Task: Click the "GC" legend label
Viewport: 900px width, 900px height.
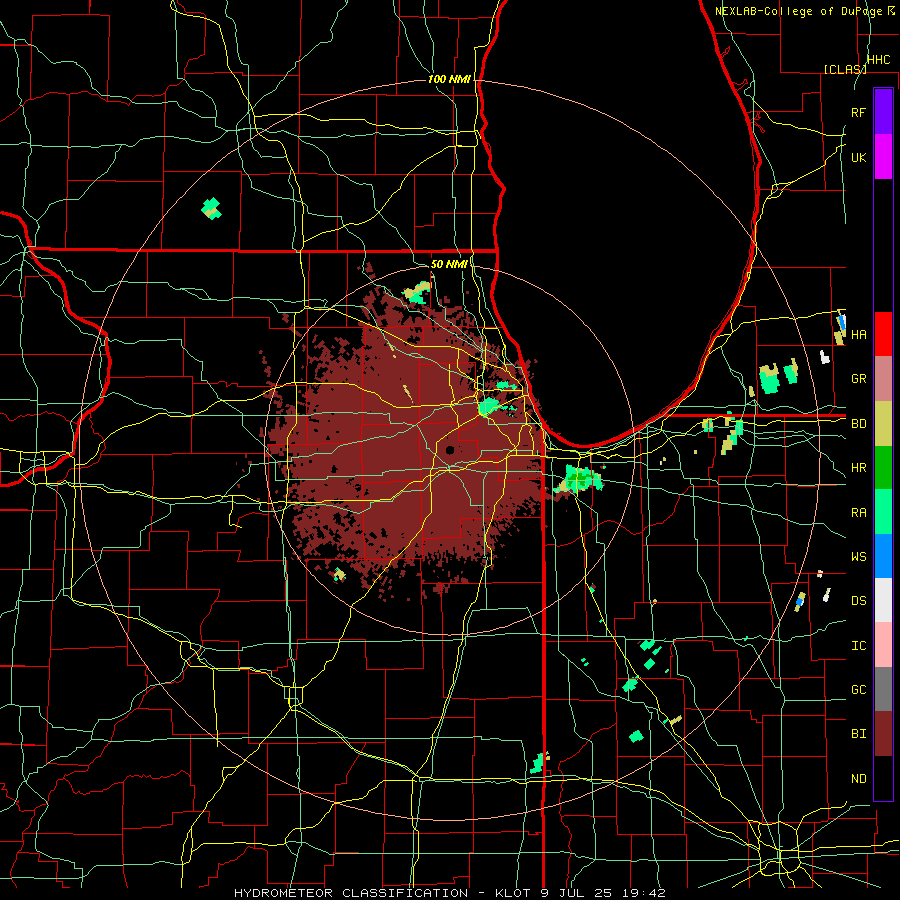Action: (x=858, y=690)
